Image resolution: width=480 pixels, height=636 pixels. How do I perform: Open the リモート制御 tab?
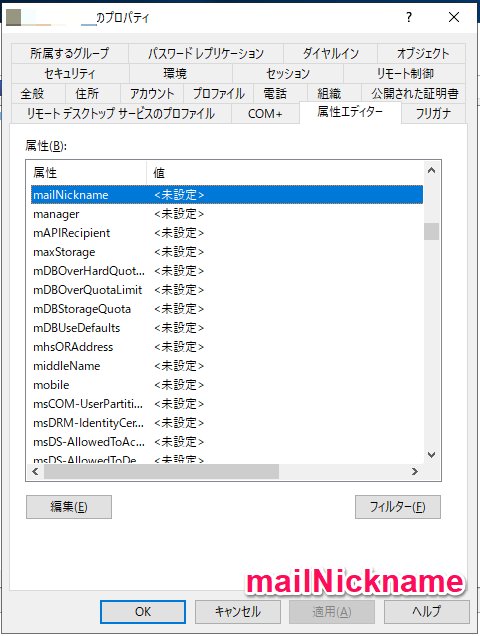[x=405, y=73]
